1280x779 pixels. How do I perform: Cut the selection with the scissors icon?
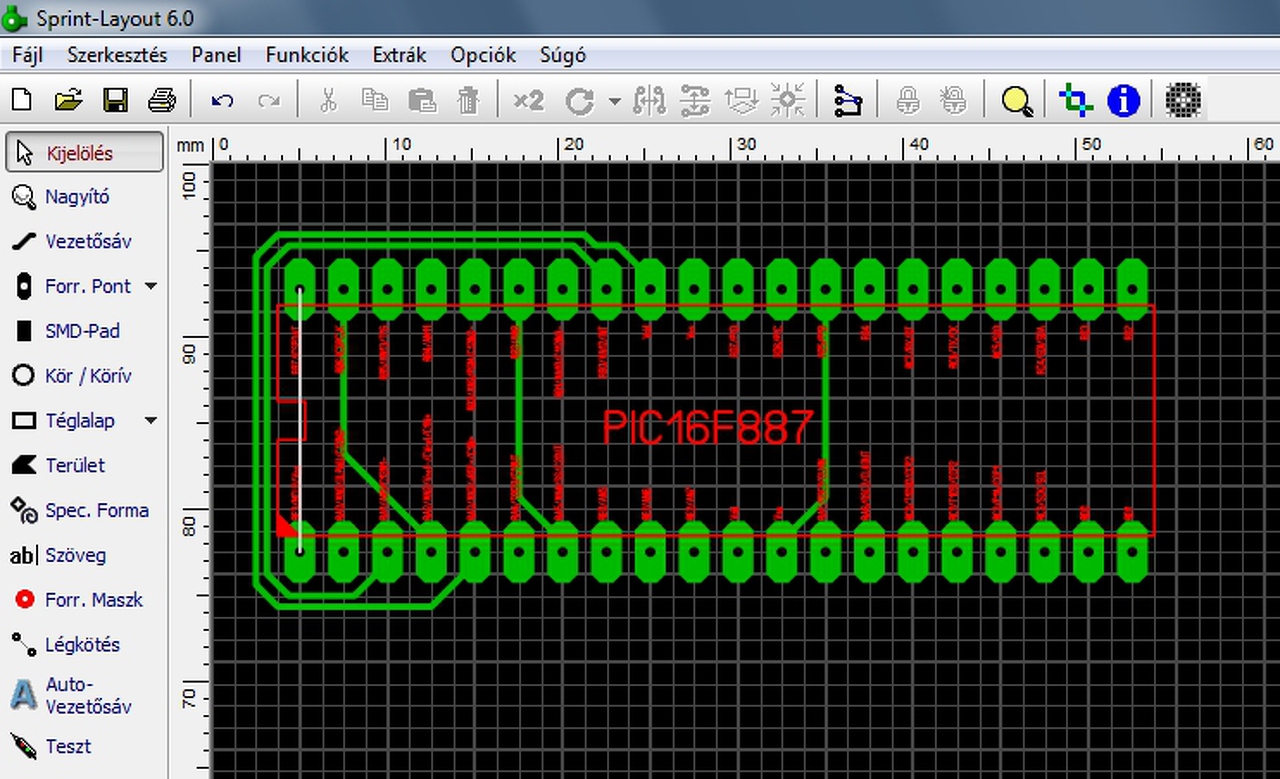(x=328, y=100)
